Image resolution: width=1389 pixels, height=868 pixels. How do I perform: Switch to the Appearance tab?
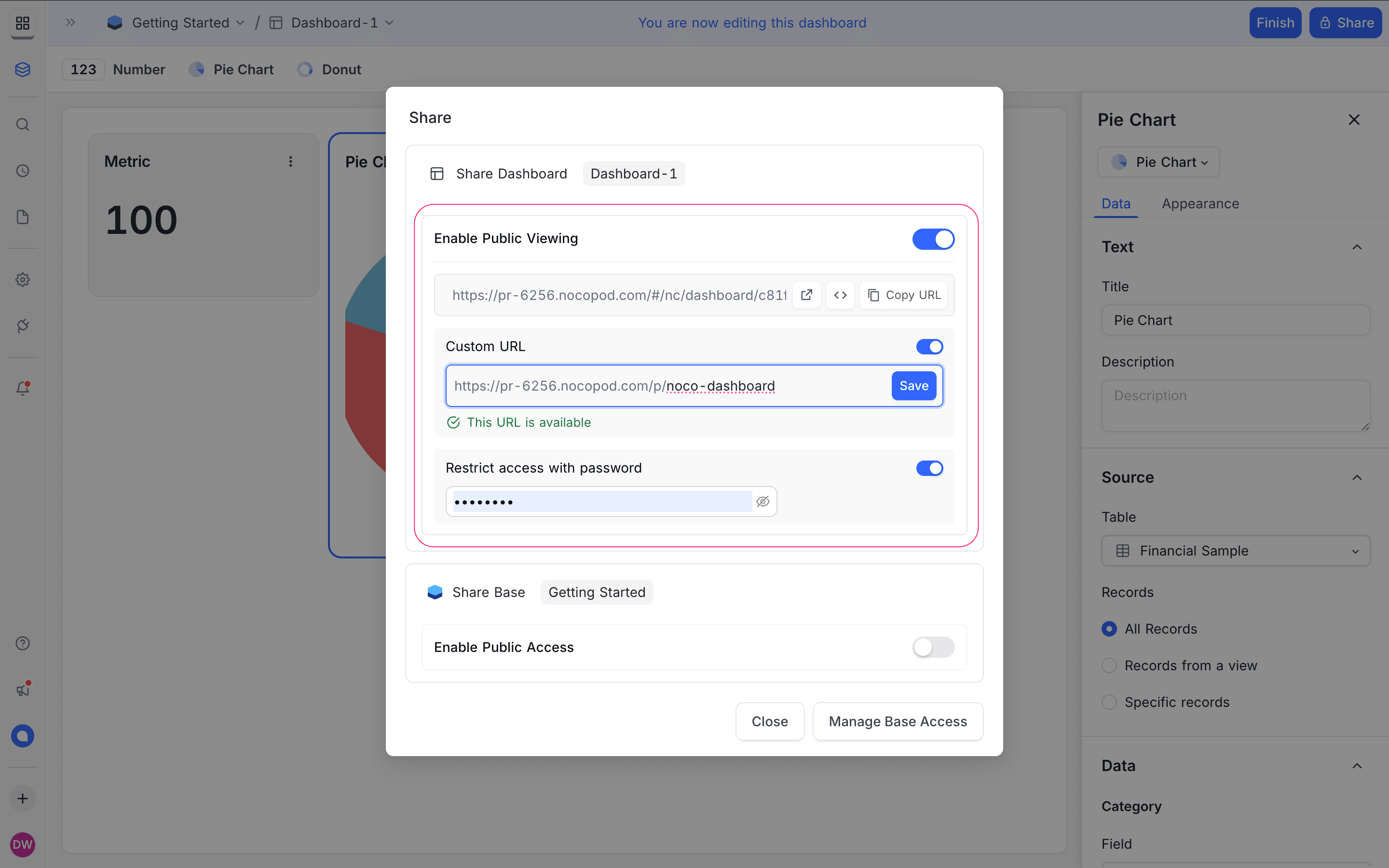tap(1199, 204)
